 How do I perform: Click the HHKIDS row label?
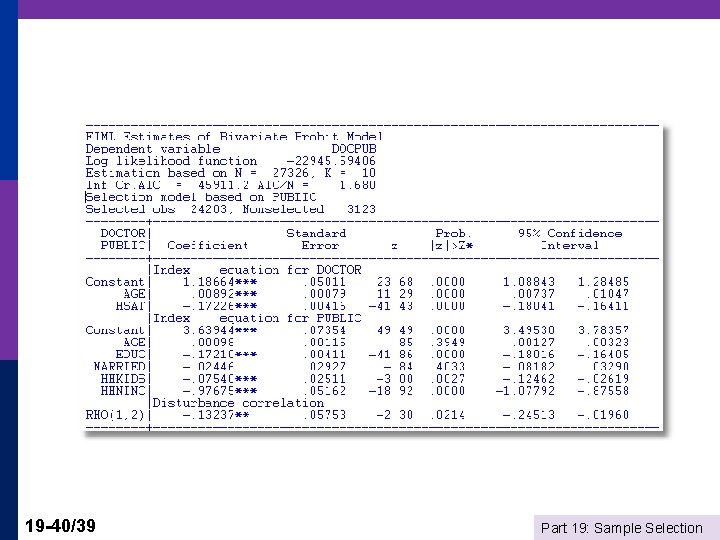(x=123, y=379)
